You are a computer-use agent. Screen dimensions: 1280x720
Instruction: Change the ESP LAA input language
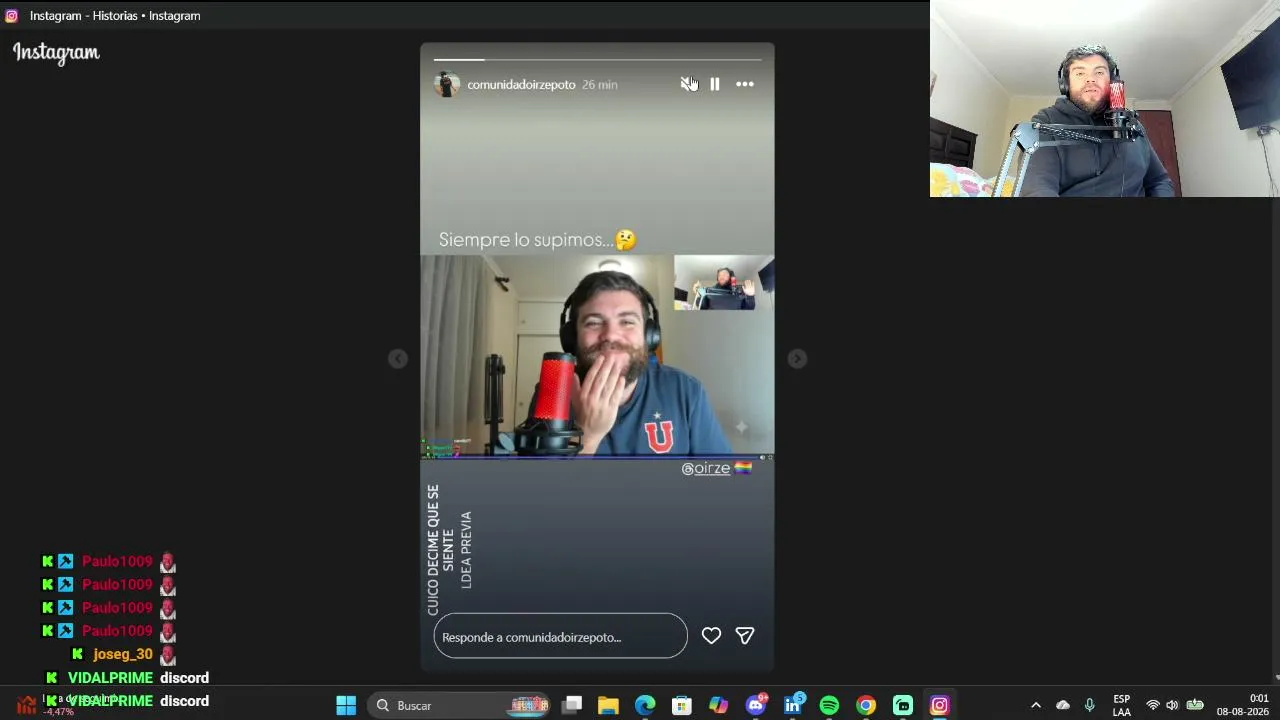pos(1122,706)
